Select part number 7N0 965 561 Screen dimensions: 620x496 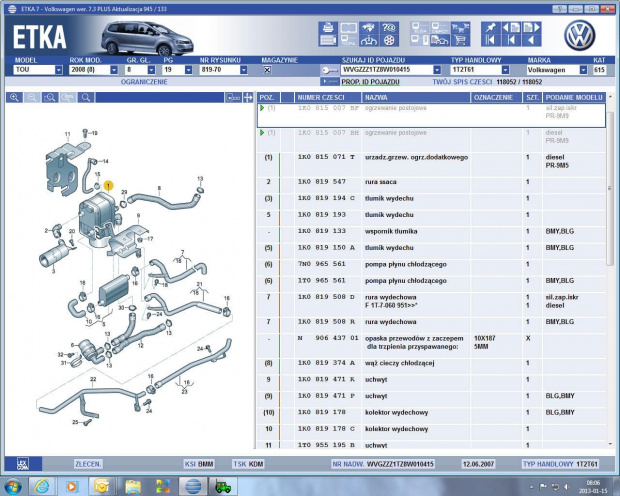click(321, 264)
